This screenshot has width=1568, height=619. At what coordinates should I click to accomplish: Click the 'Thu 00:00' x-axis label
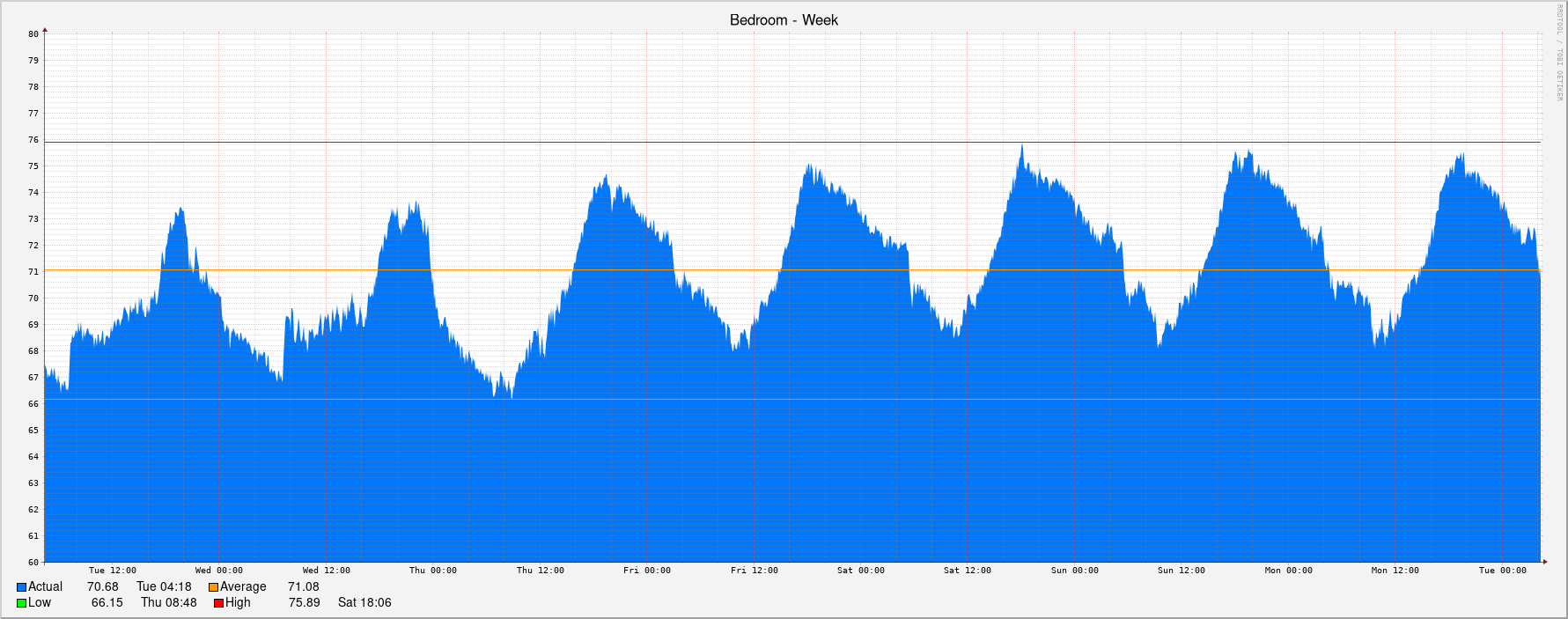[433, 571]
